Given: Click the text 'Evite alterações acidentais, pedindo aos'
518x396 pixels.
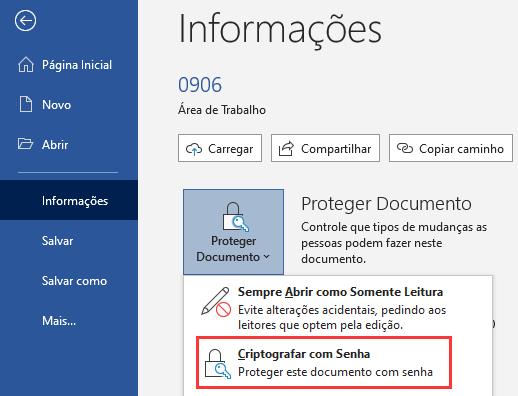Looking at the screenshot, I should click(x=342, y=310).
